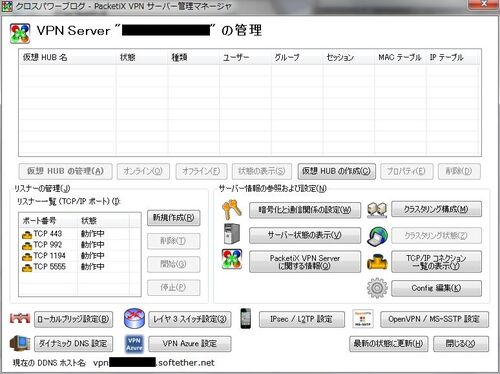The width and height of the screenshot is (500, 374).
Task: Create a new listener with 新規作成(R)
Action: tap(174, 218)
